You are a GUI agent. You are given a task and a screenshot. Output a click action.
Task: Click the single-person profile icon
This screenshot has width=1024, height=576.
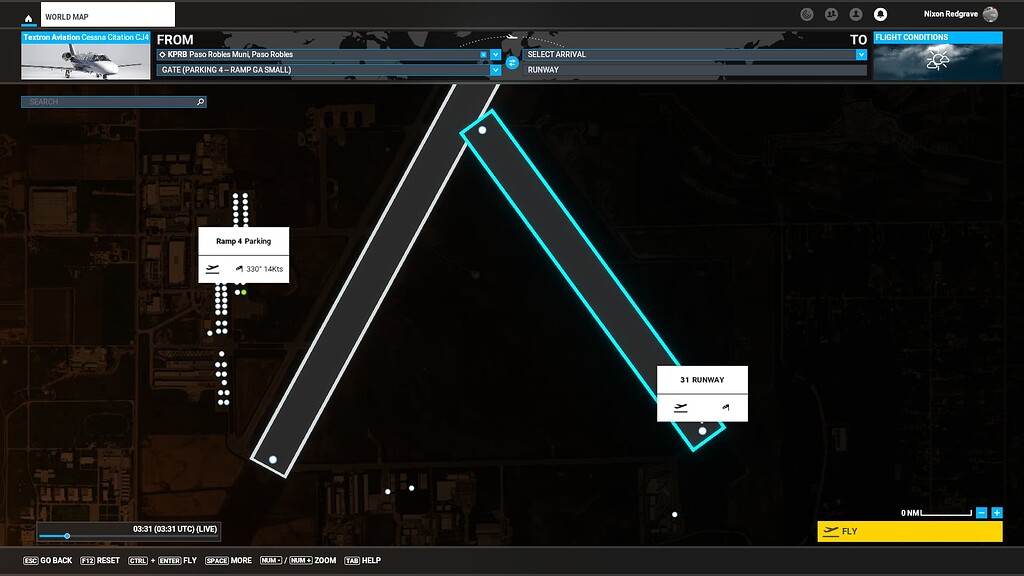point(856,14)
